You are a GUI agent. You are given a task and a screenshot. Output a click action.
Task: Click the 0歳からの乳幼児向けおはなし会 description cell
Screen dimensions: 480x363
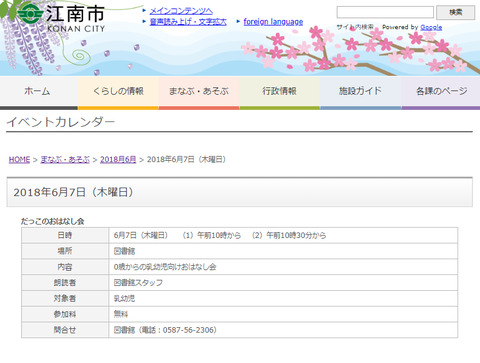[x=283, y=267]
